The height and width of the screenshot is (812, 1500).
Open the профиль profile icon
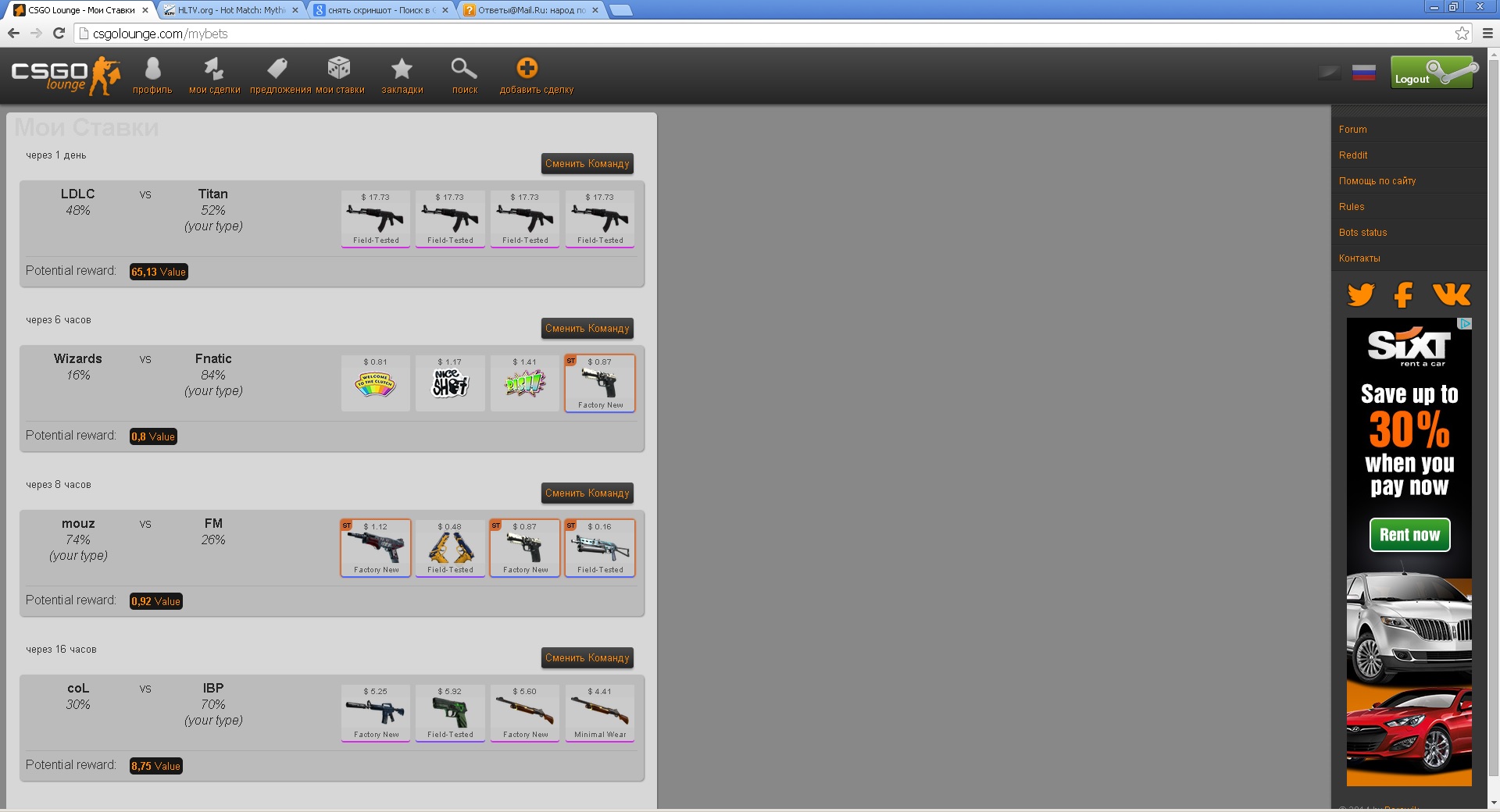[x=152, y=76]
